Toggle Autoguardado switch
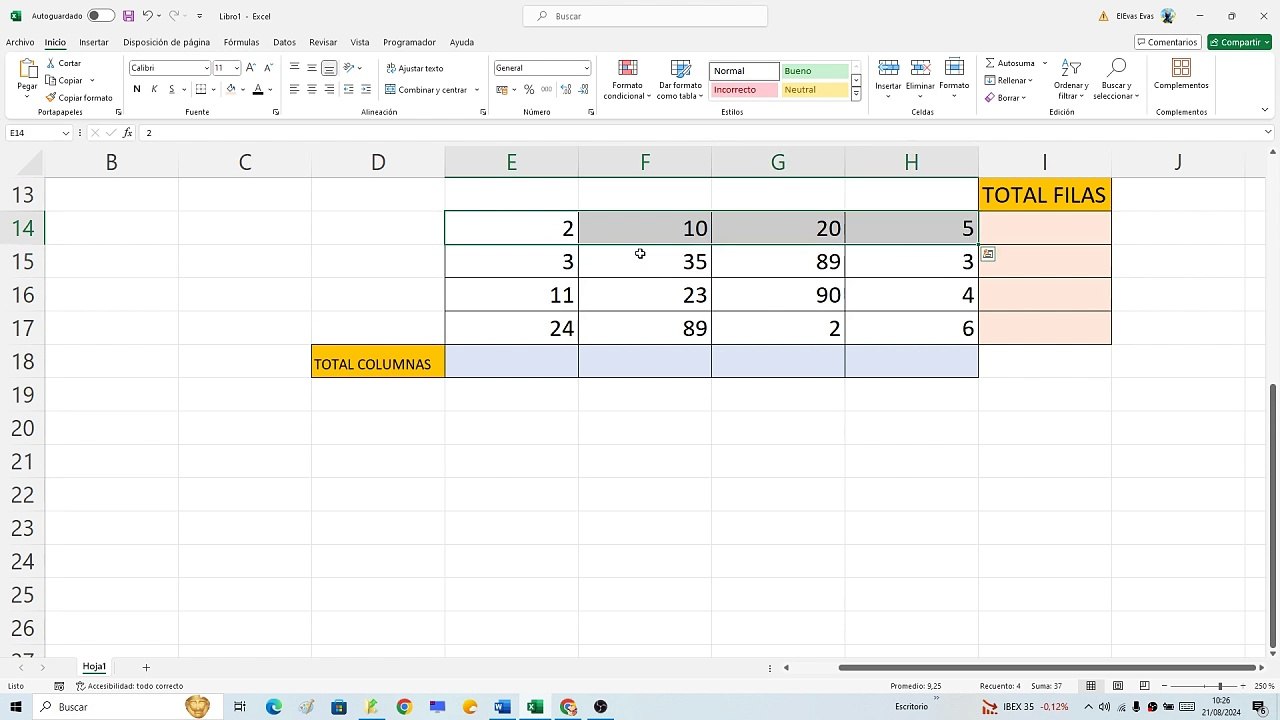This screenshot has width=1280, height=720. tap(101, 16)
